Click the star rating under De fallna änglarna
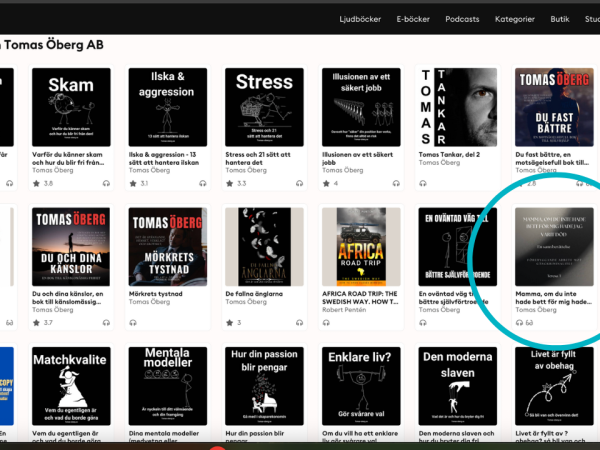 click(x=230, y=323)
